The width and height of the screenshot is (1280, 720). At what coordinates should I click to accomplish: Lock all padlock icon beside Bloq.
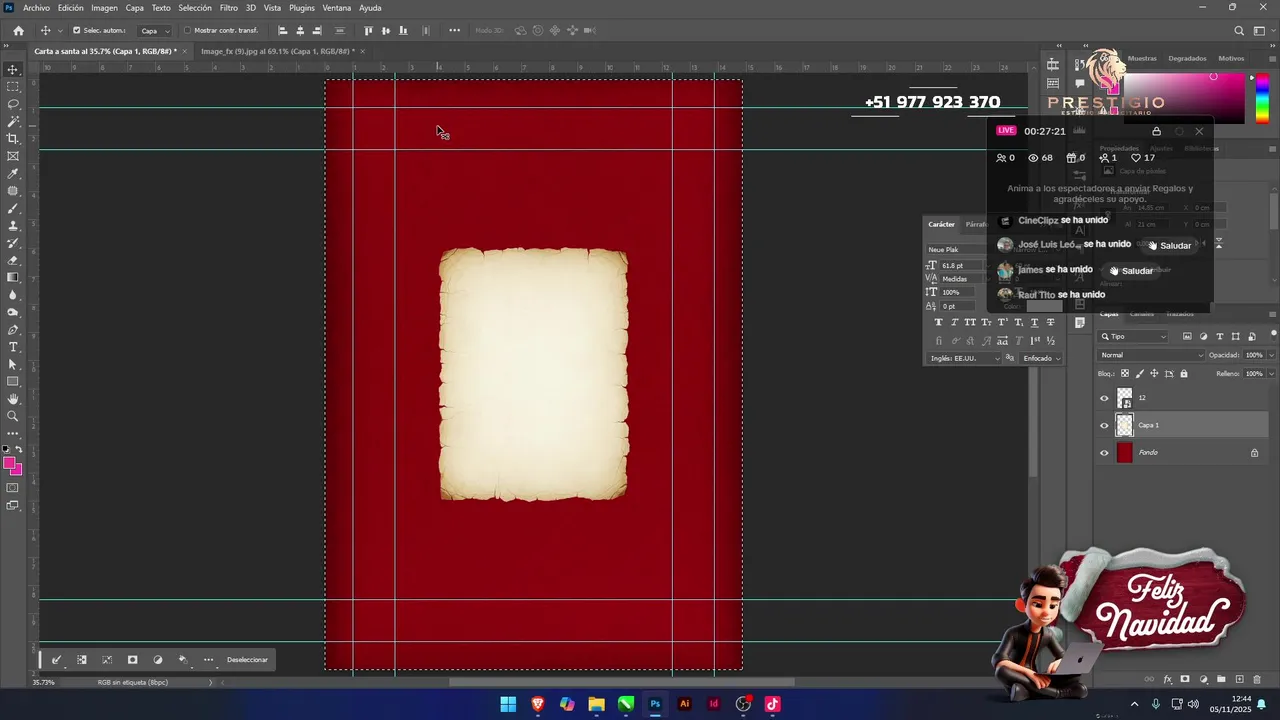pyautogui.click(x=1184, y=373)
